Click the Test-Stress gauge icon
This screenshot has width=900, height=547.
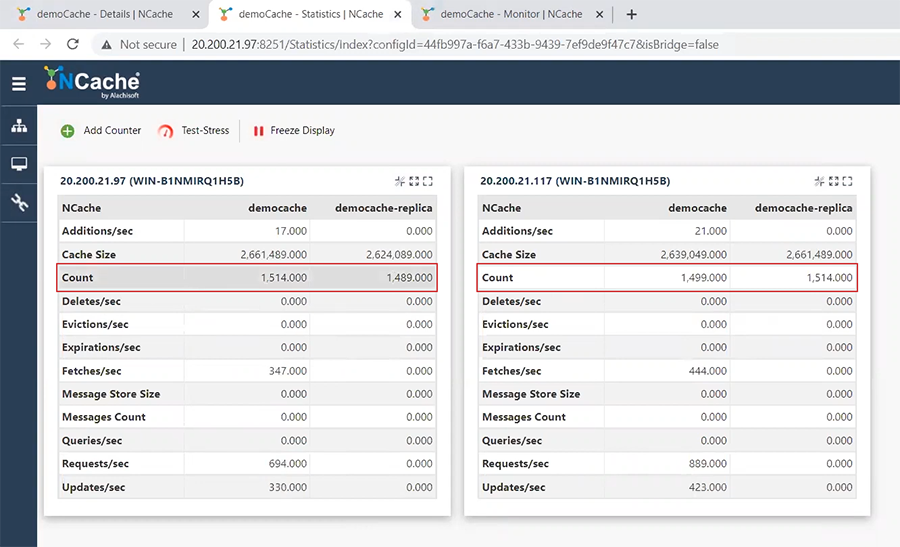point(165,131)
